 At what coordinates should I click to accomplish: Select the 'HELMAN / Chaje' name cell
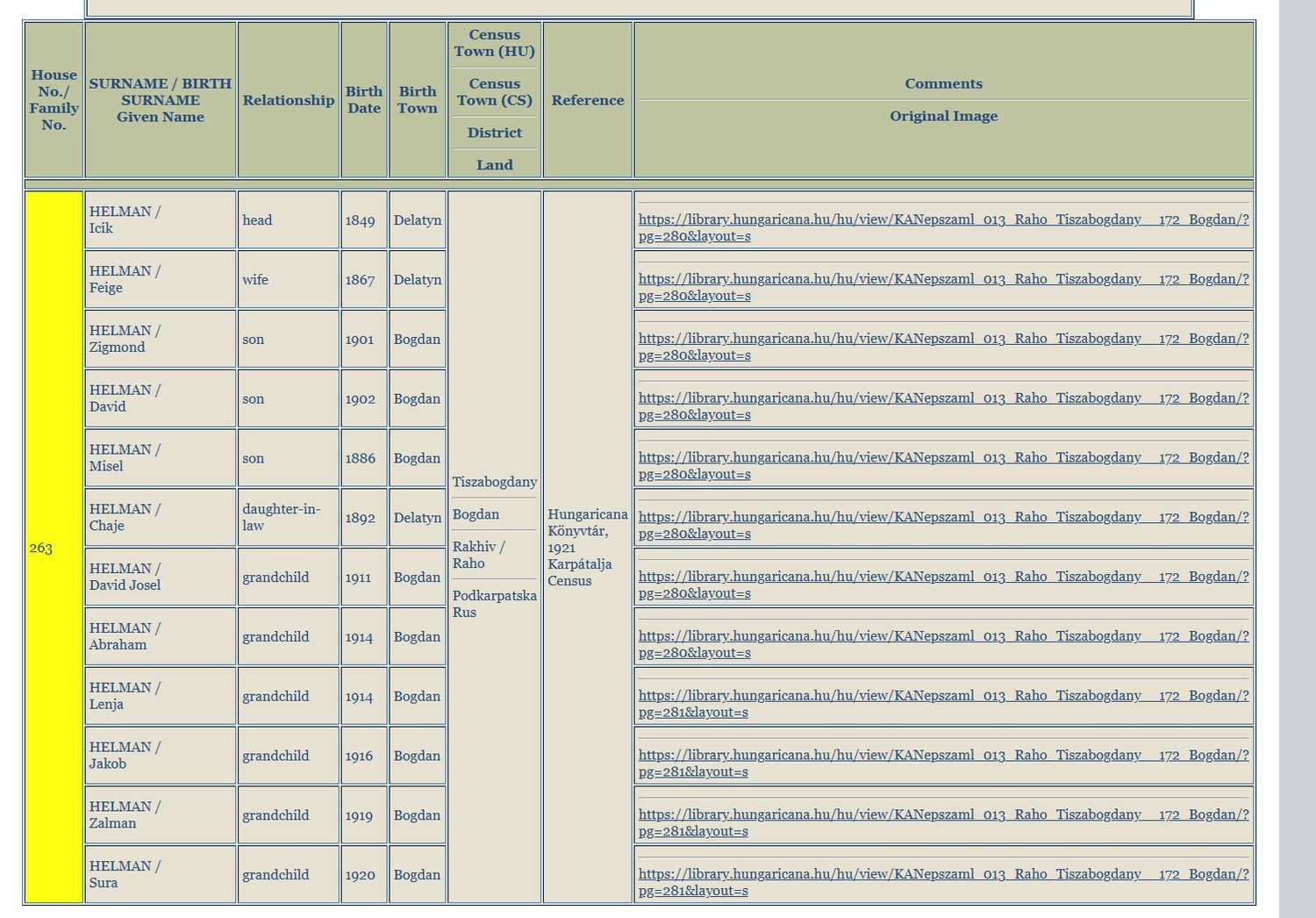click(x=161, y=518)
